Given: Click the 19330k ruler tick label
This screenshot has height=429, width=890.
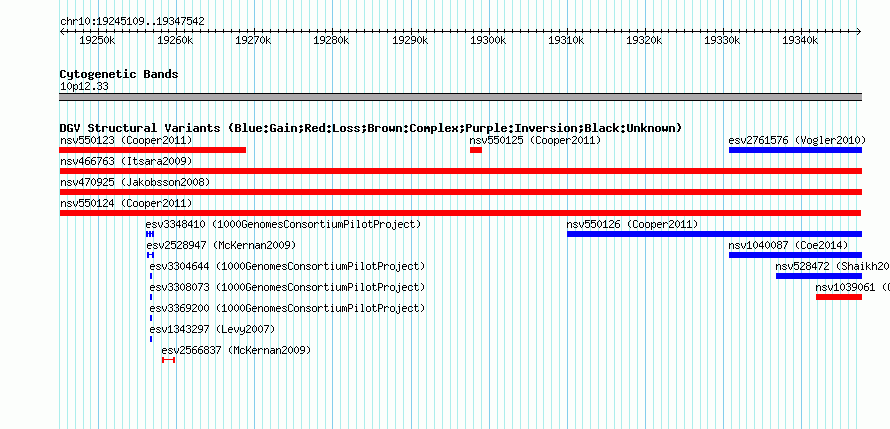Looking at the screenshot, I should pos(722,40).
